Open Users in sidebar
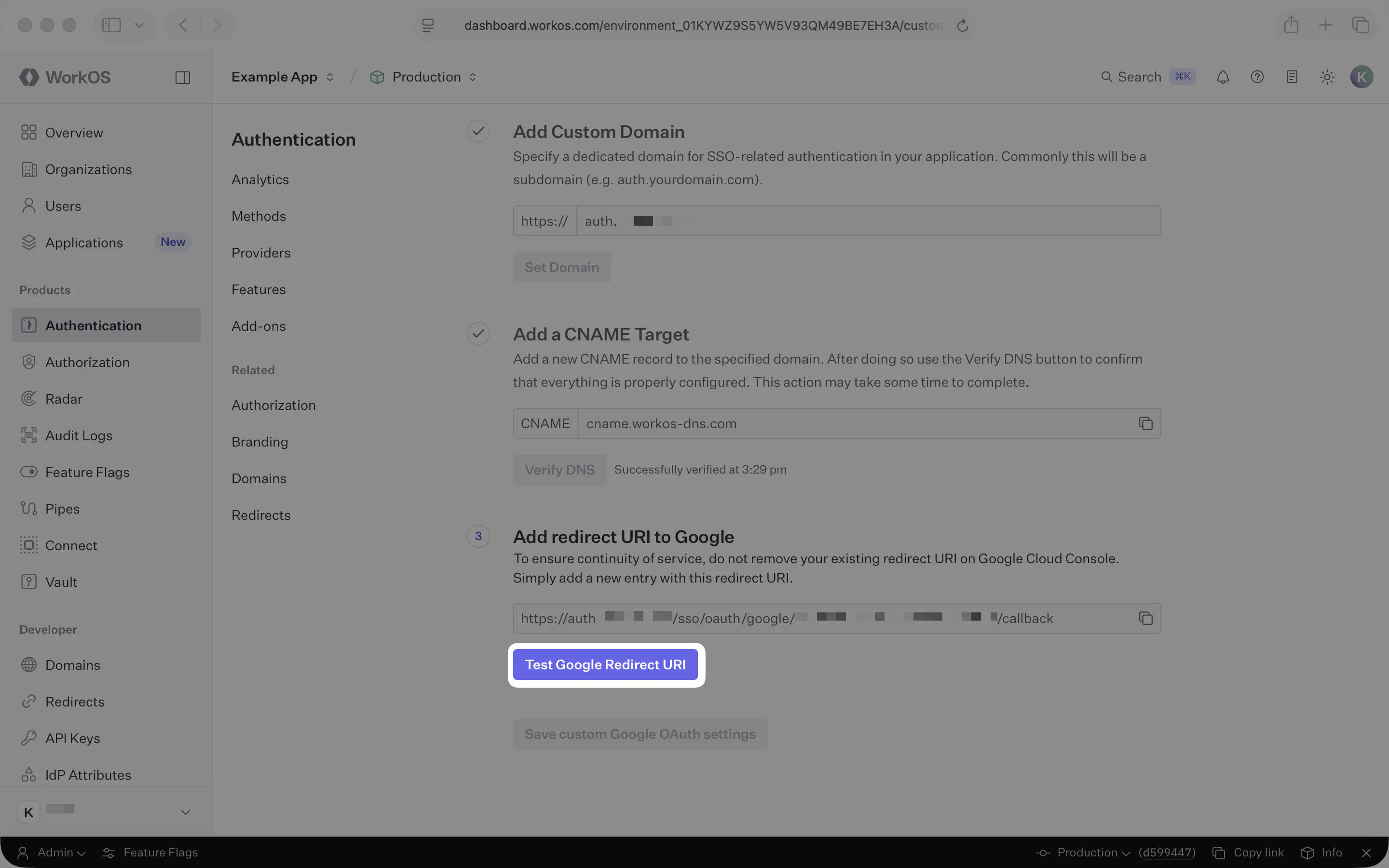Image resolution: width=1389 pixels, height=868 pixels. 106,206
